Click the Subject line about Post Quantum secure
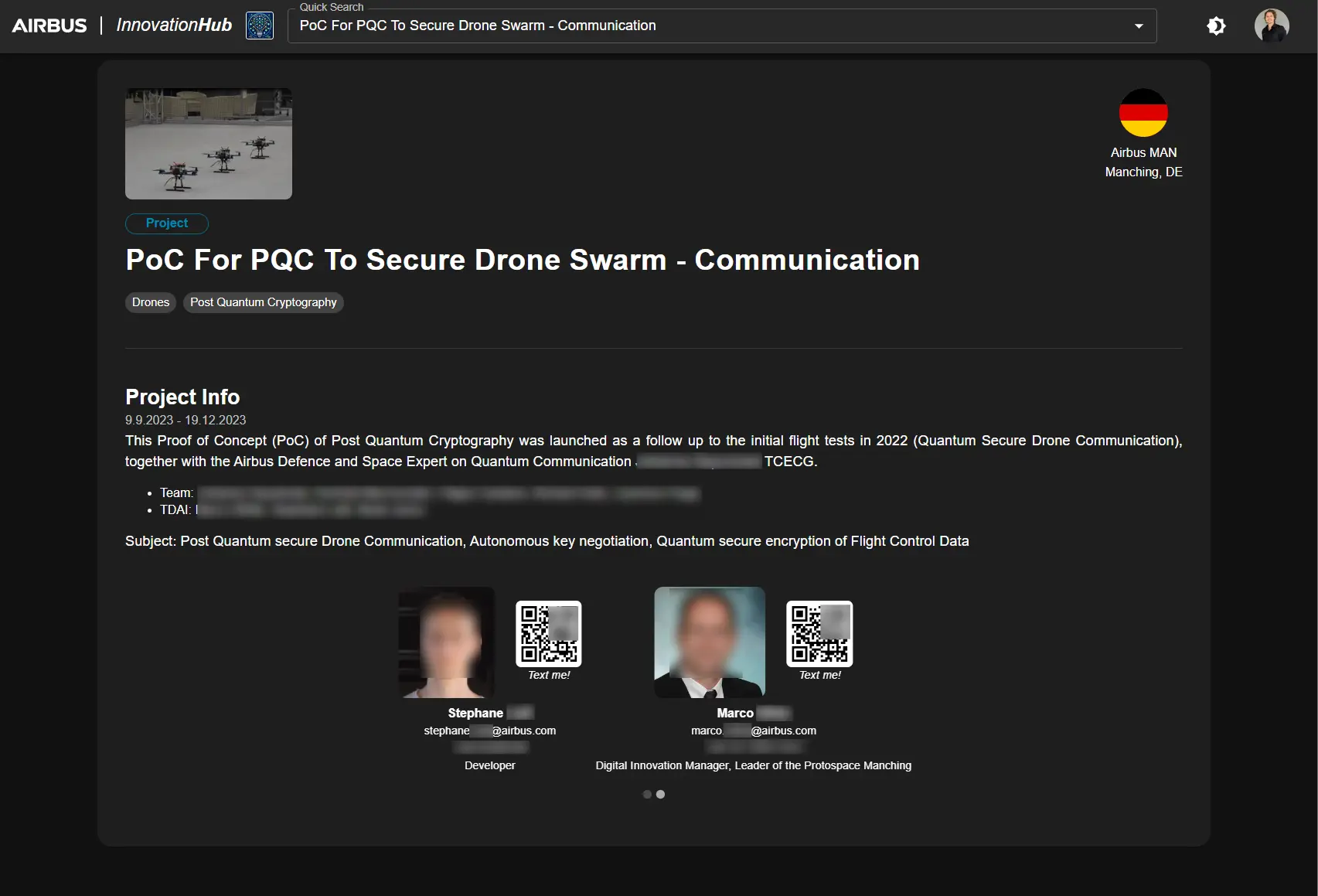 [547, 541]
